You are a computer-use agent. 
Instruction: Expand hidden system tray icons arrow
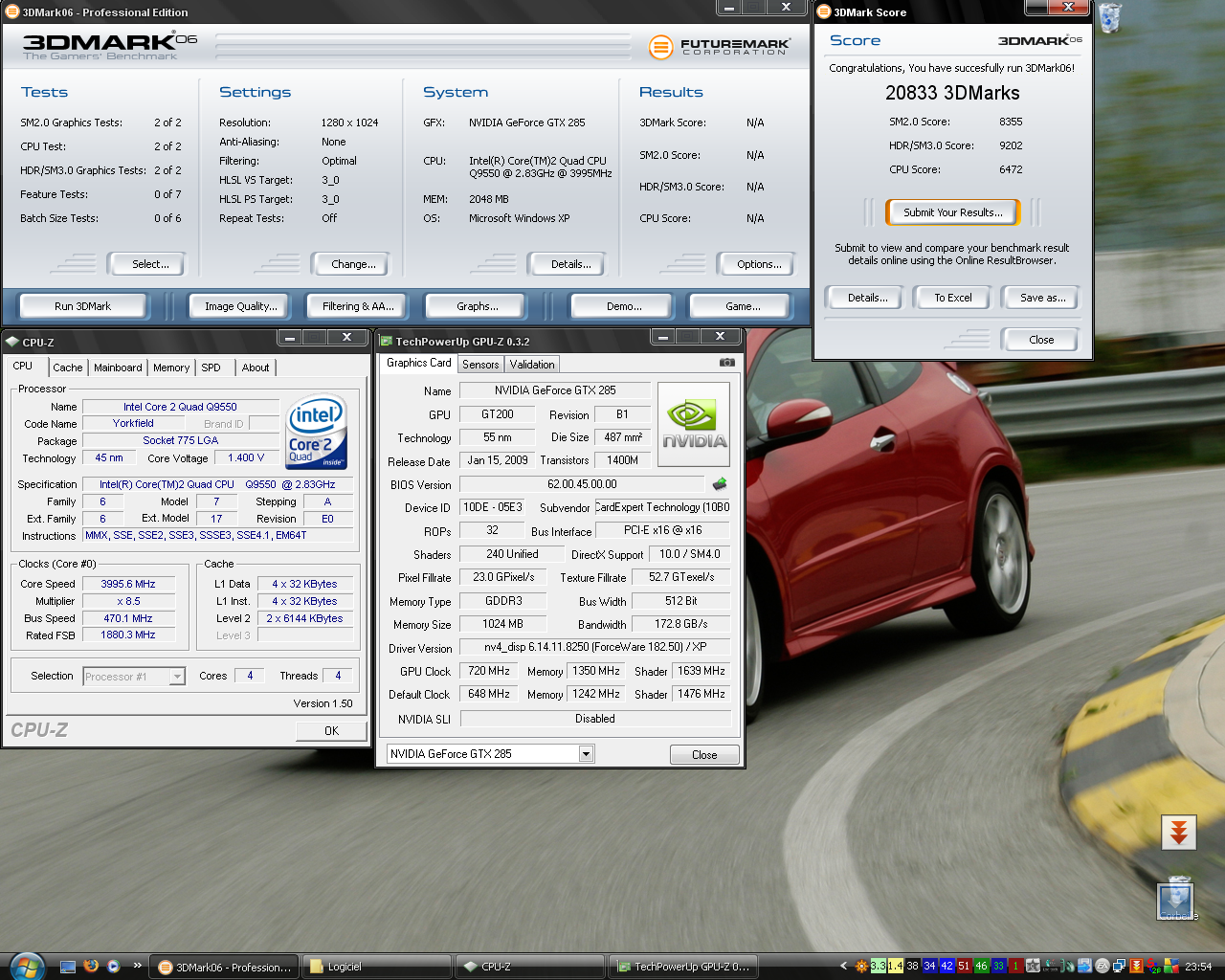(843, 967)
